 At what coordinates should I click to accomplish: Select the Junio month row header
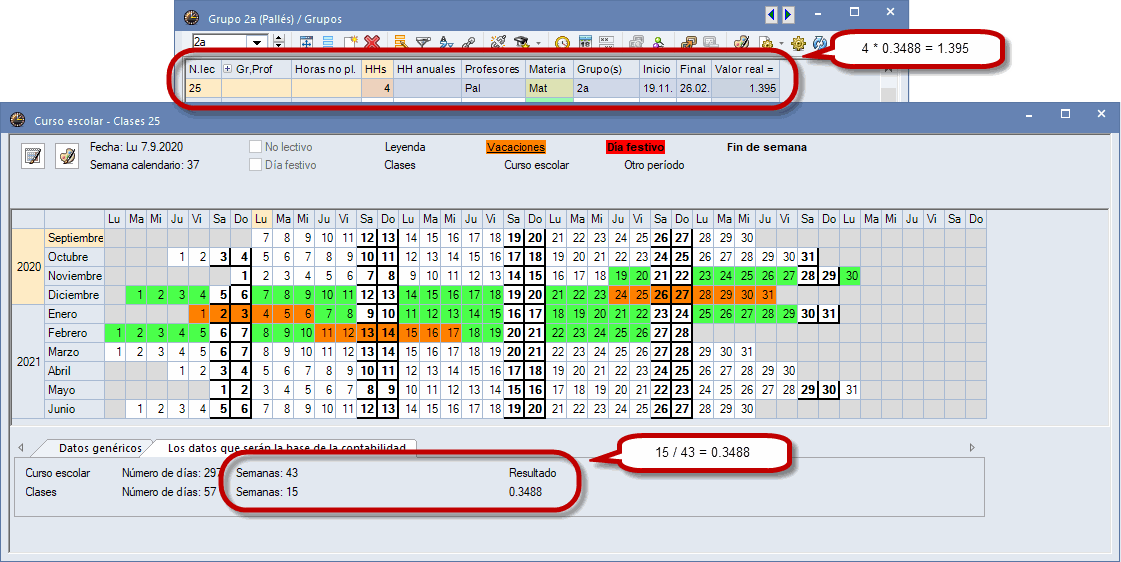75,409
